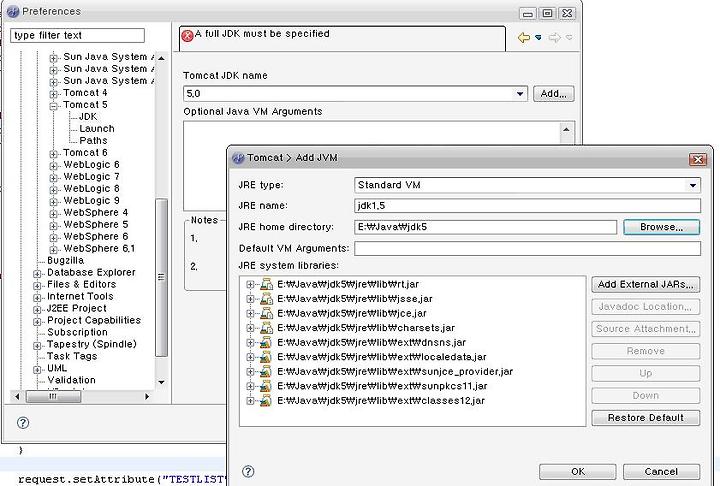Expand the Tapestry (Spindle) node
The width and height of the screenshot is (720, 486).
[37, 345]
